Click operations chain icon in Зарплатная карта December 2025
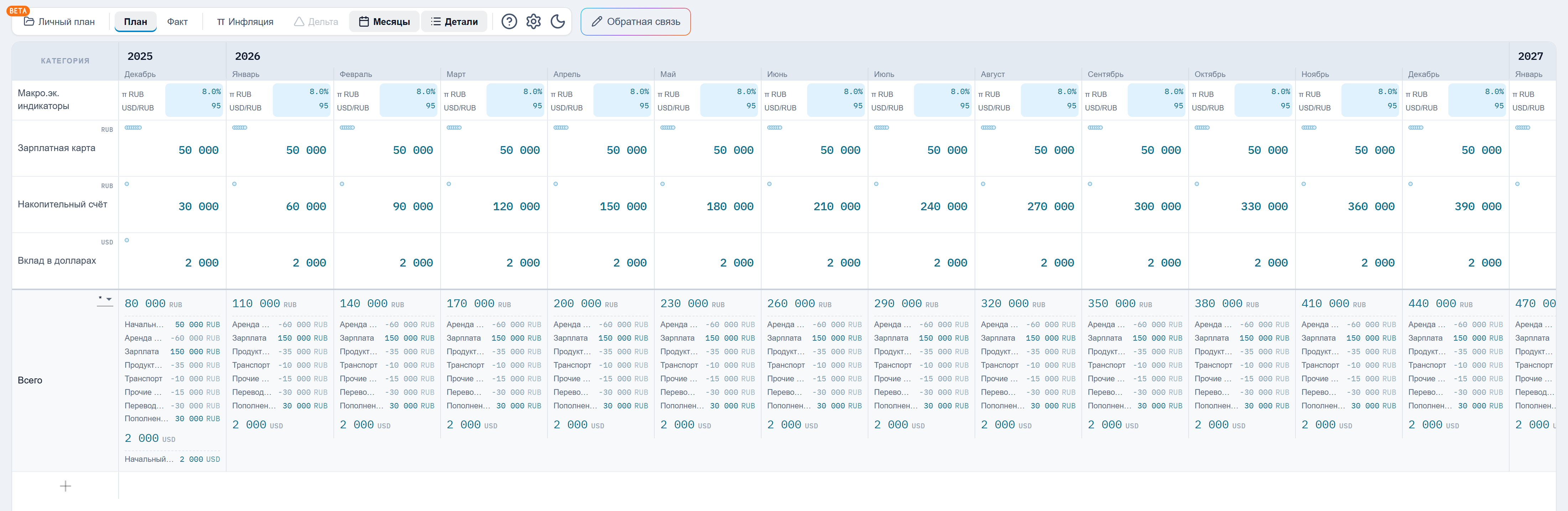The width and height of the screenshot is (1568, 511). tap(133, 128)
